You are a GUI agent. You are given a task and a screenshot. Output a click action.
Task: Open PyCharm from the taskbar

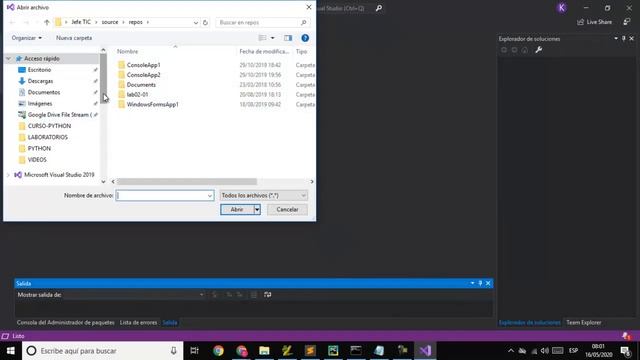[x=333, y=351]
